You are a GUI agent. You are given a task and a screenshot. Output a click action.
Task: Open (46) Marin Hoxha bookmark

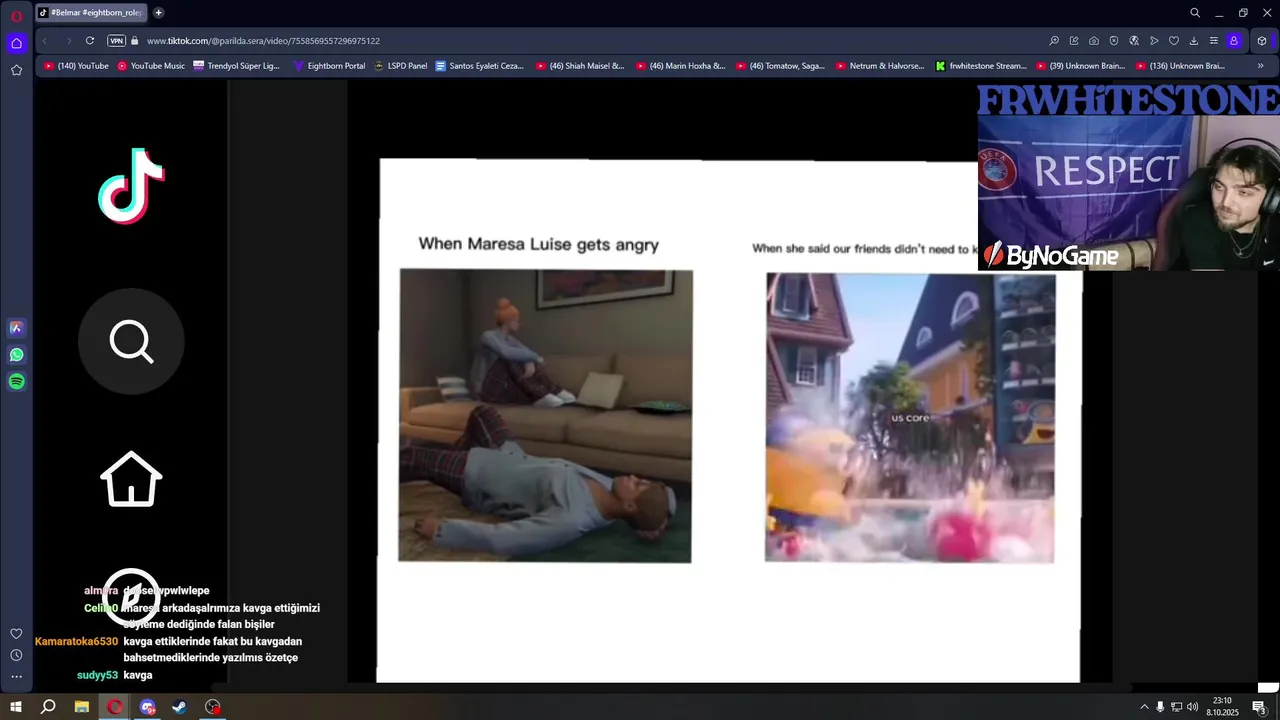tap(680, 66)
